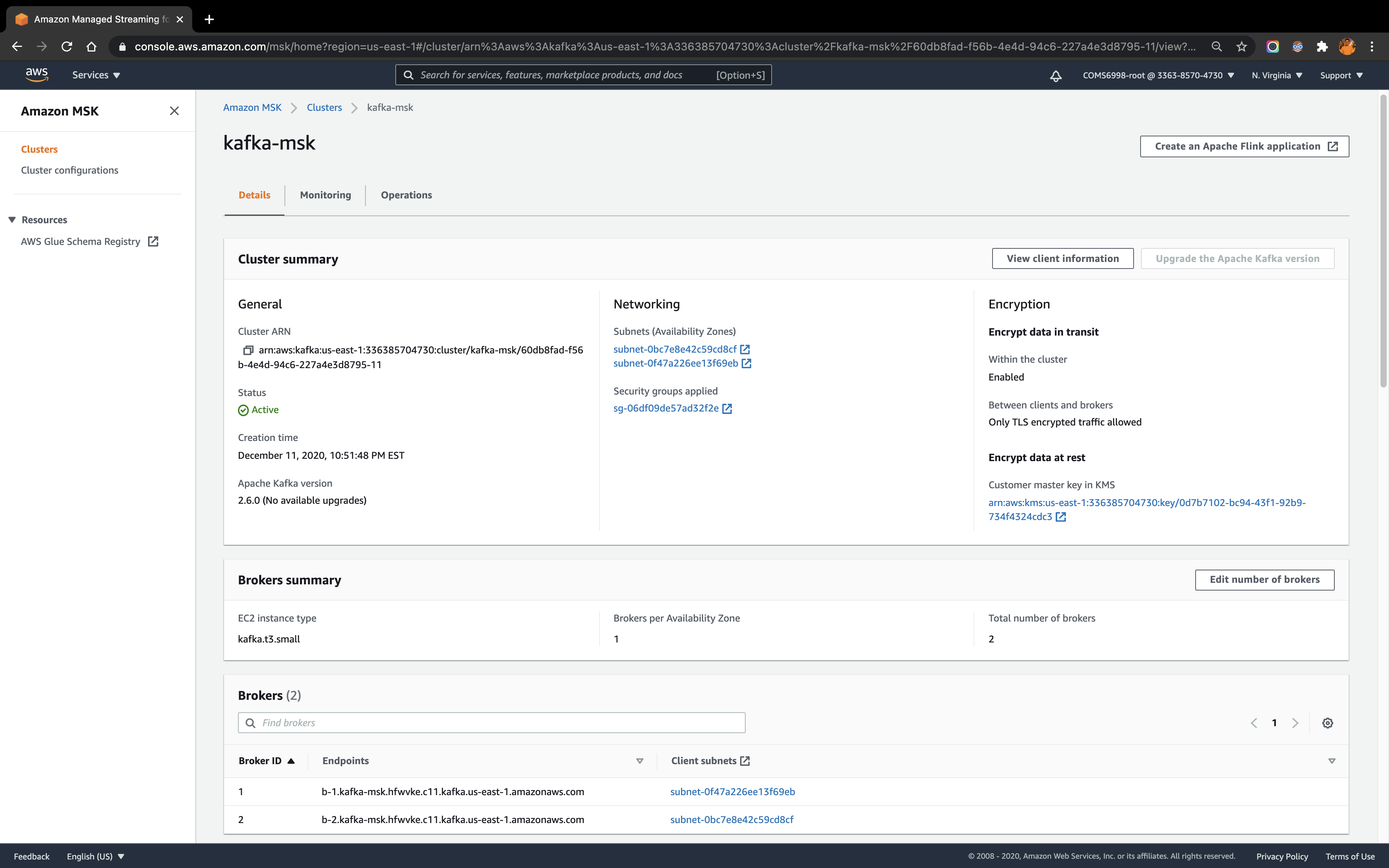Open the KMS key ARN link

tap(1146, 509)
